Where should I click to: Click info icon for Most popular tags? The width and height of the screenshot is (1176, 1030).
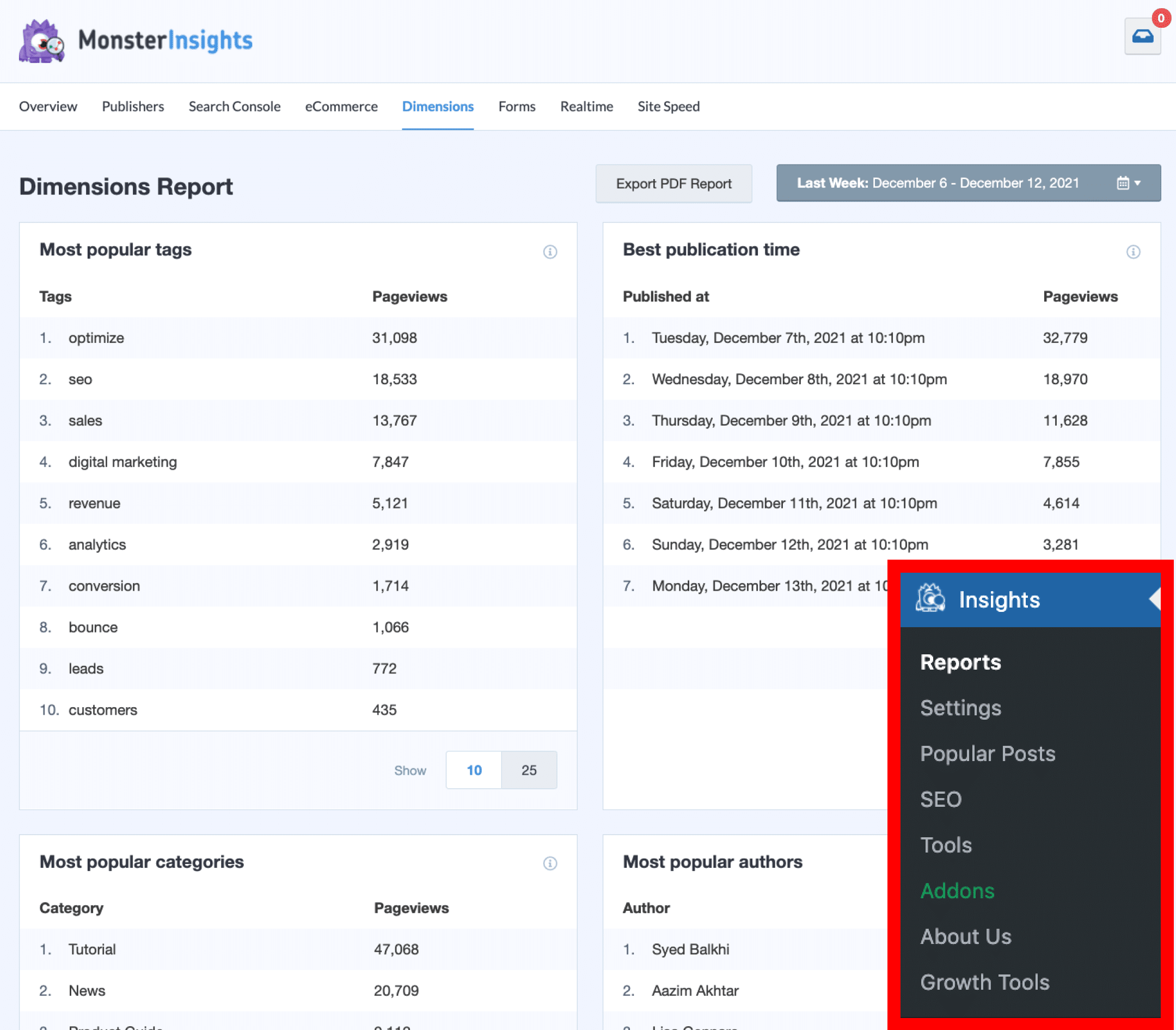click(549, 252)
